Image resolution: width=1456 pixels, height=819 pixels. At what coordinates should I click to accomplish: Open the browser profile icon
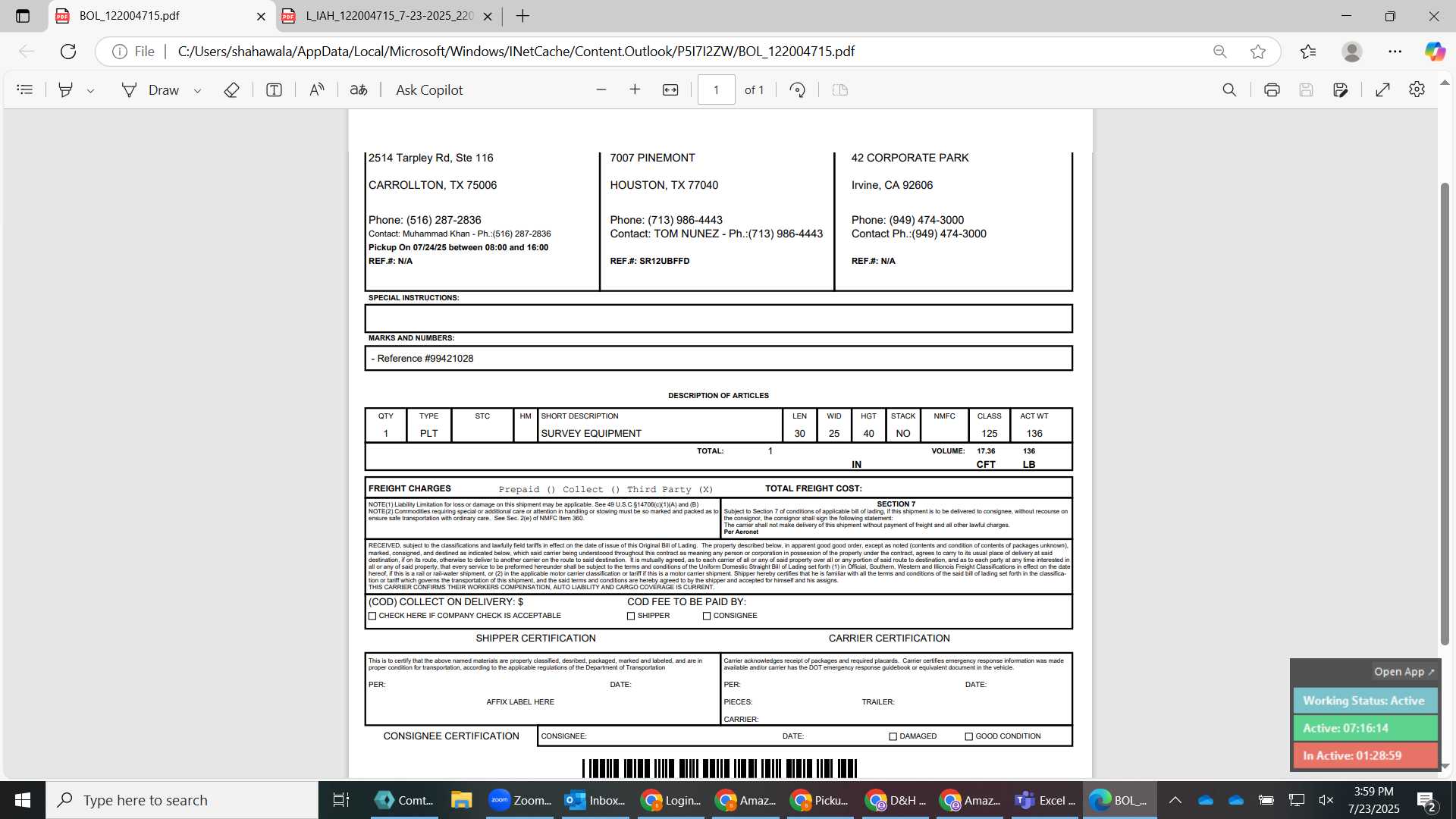tap(1351, 52)
